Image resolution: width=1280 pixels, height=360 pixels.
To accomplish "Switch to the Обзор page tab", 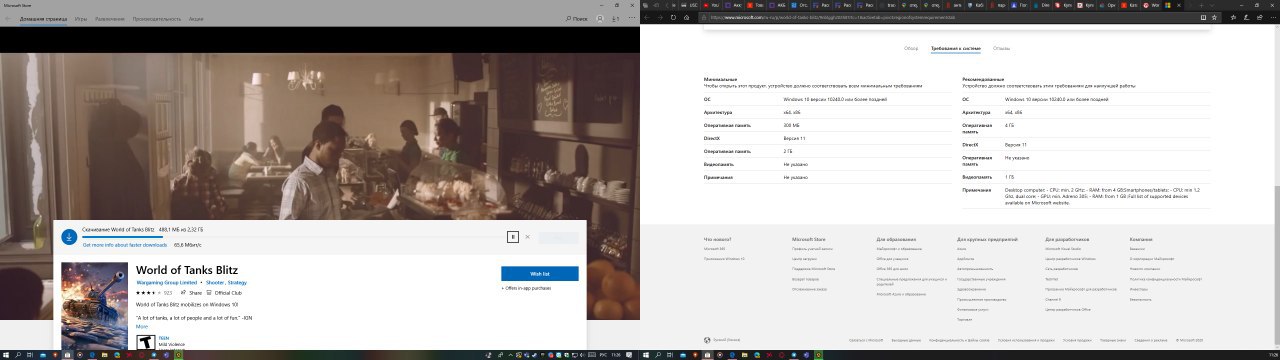I will [911, 47].
